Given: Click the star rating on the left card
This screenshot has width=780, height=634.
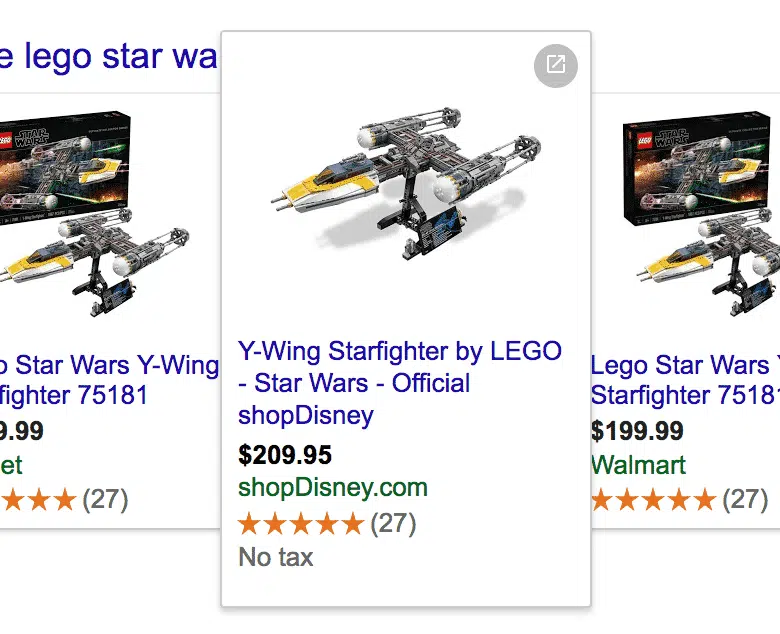Looking at the screenshot, I should click(40, 499).
